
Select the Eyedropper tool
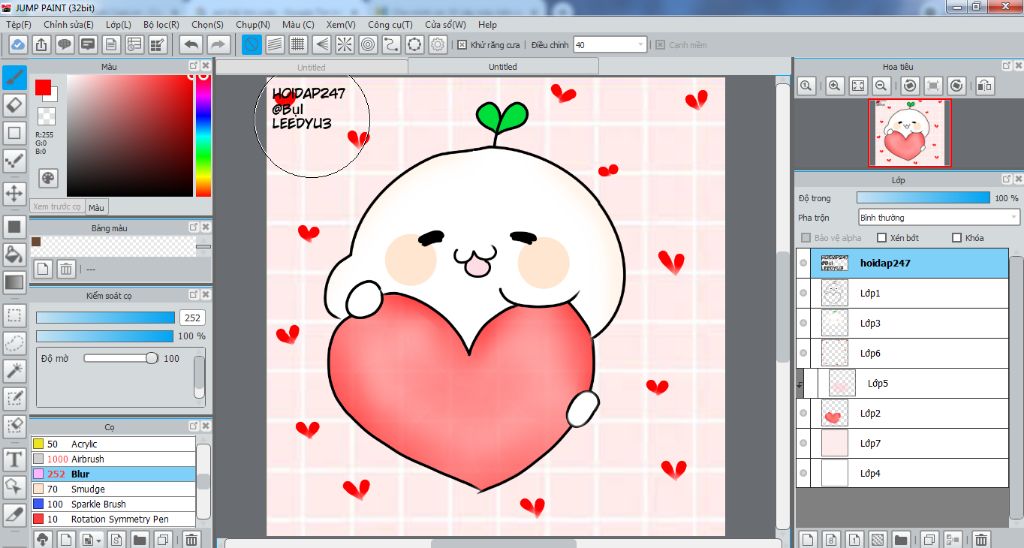tap(14, 514)
